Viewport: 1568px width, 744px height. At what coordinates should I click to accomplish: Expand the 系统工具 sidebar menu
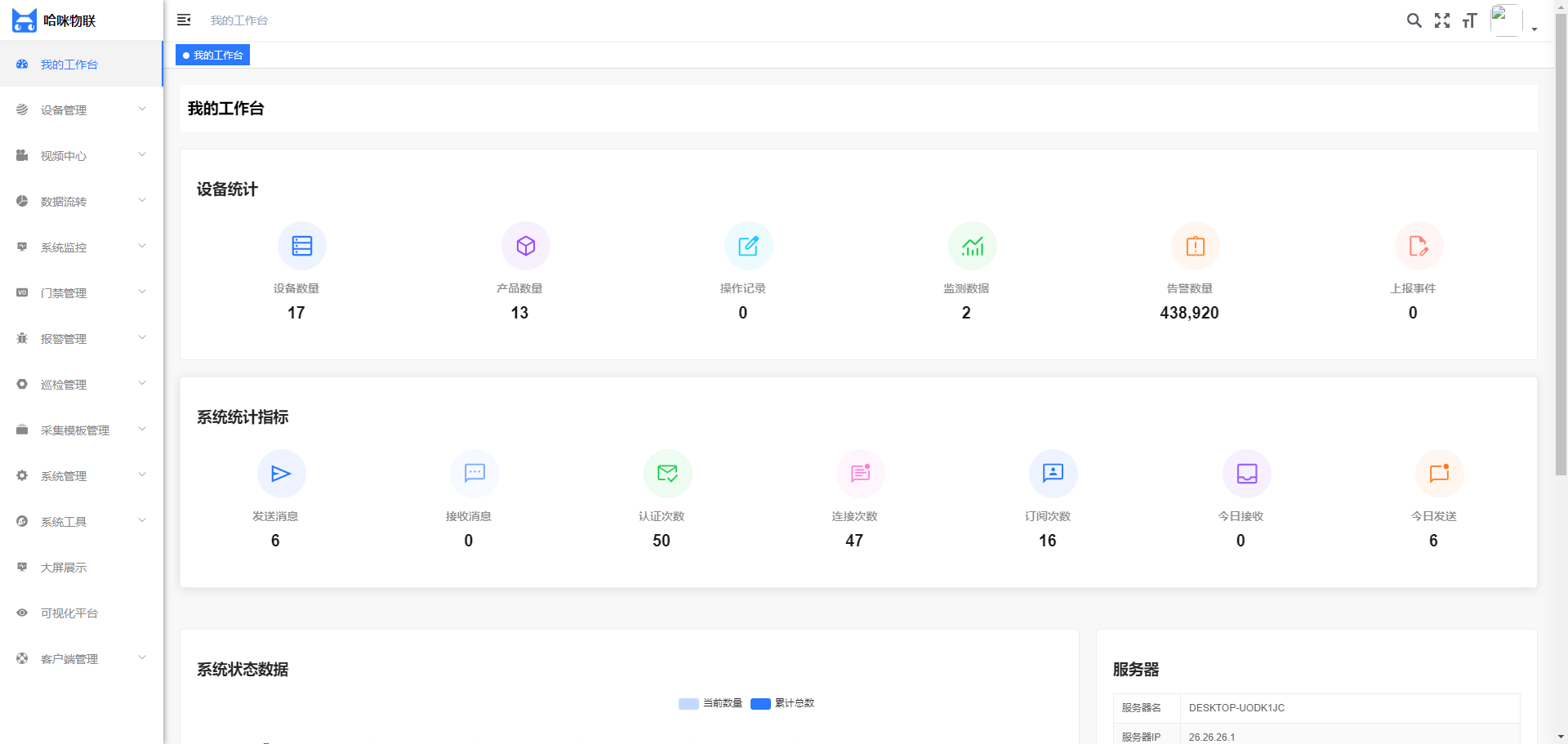click(81, 522)
